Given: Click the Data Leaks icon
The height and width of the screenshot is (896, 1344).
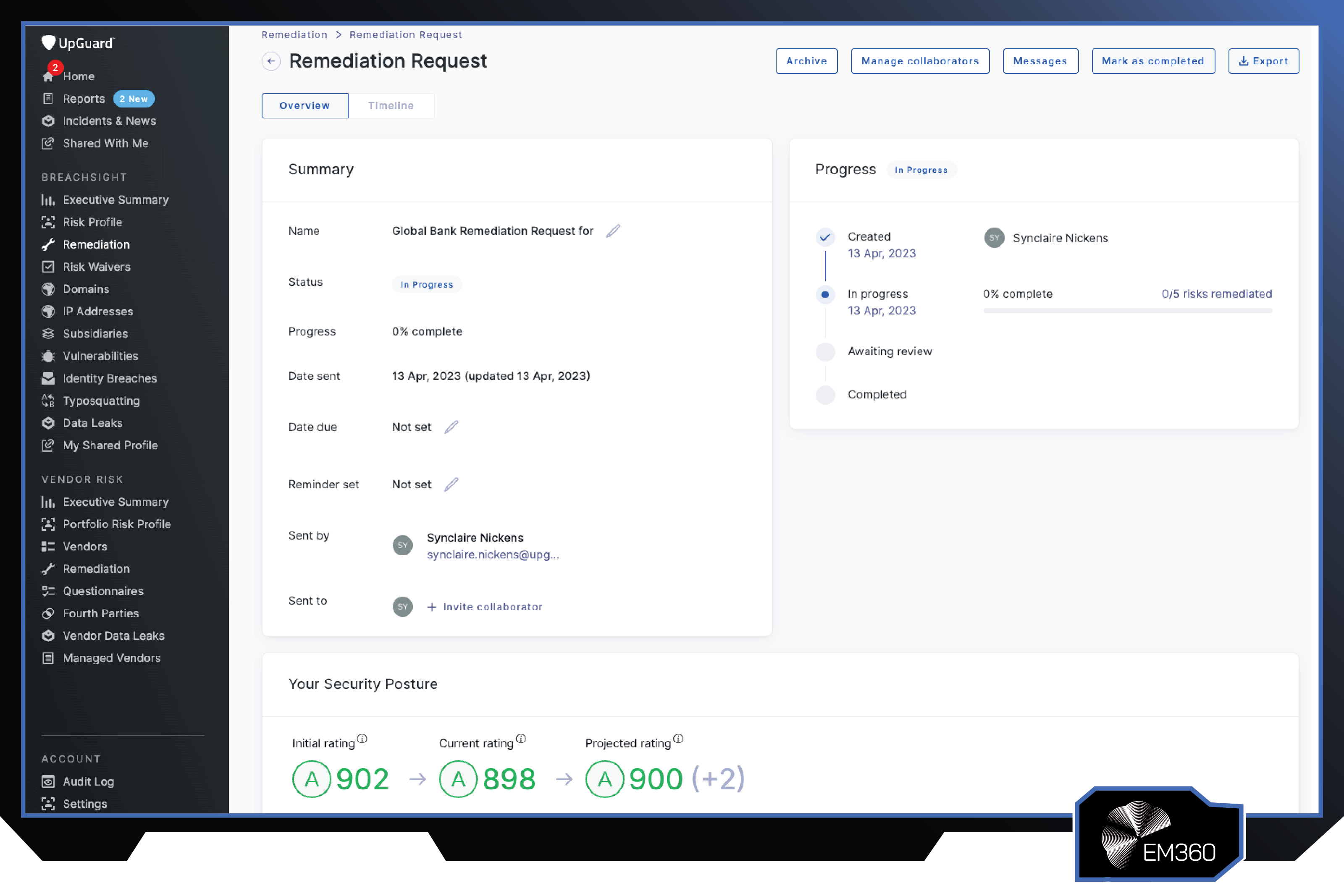Looking at the screenshot, I should 48,423.
